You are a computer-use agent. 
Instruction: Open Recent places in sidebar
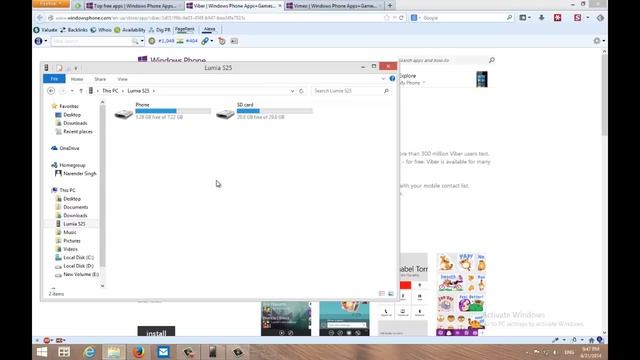pyautogui.click(x=78, y=131)
